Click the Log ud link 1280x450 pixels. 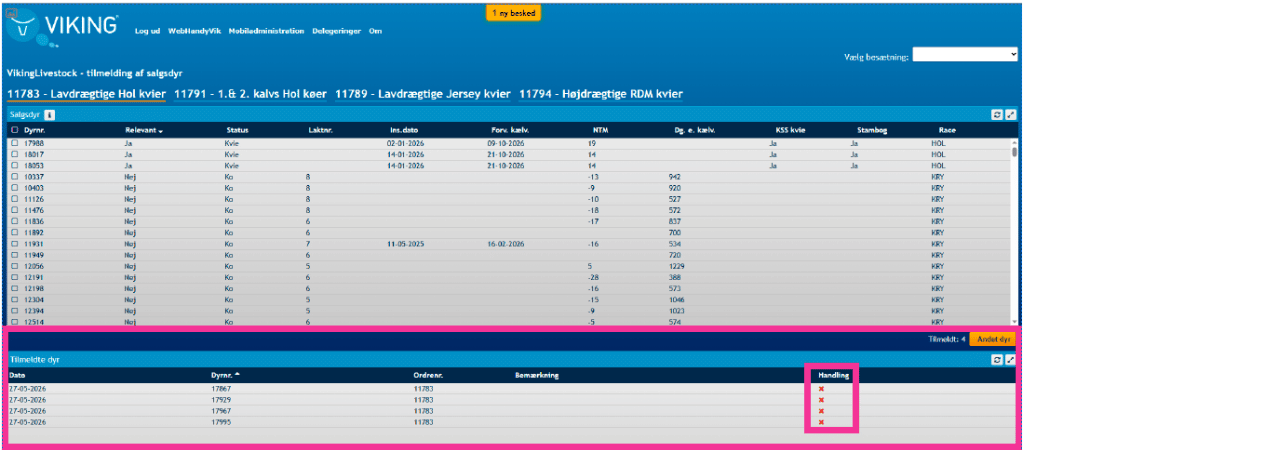pyautogui.click(x=147, y=31)
